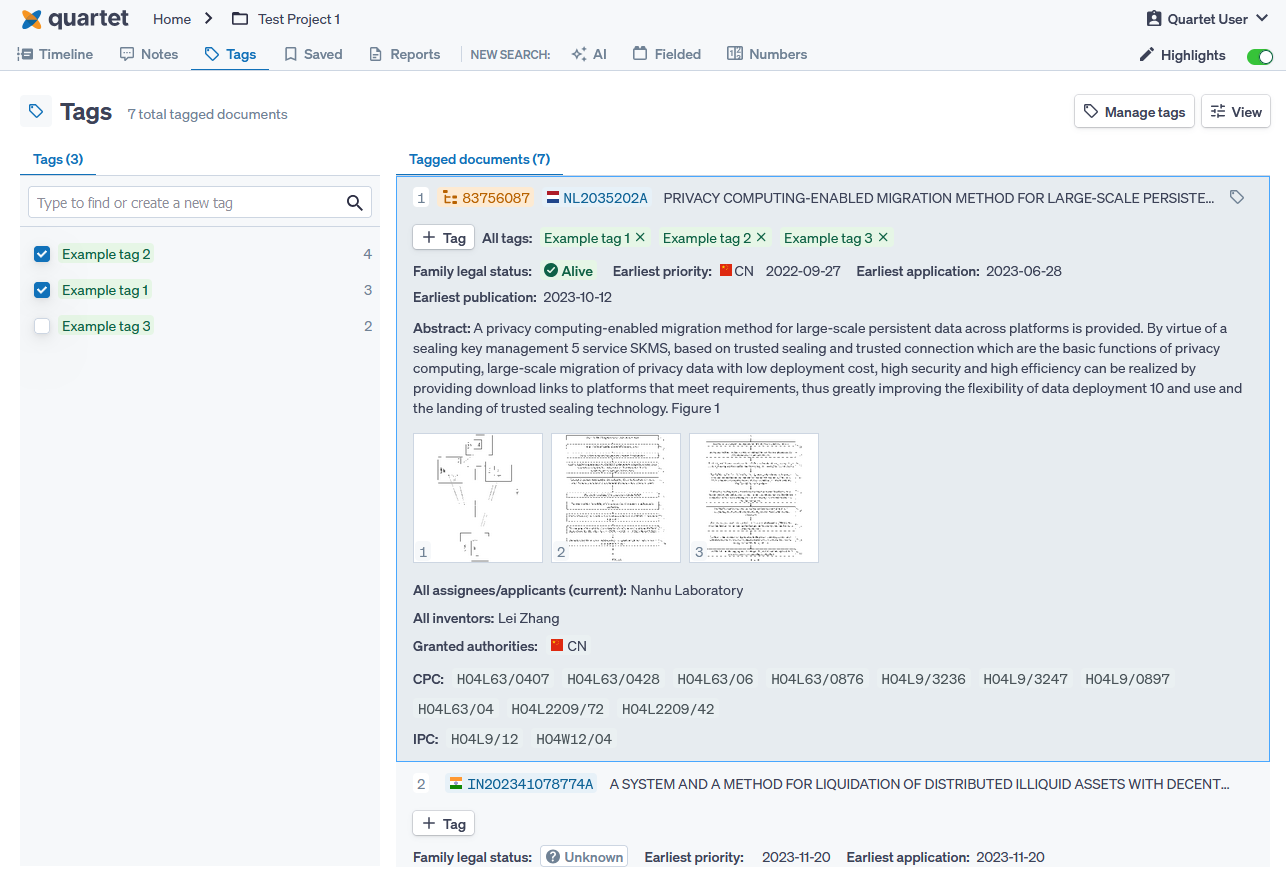The height and width of the screenshot is (876, 1286).
Task: Turn off the Highlights toggle switch
Action: click(1259, 56)
